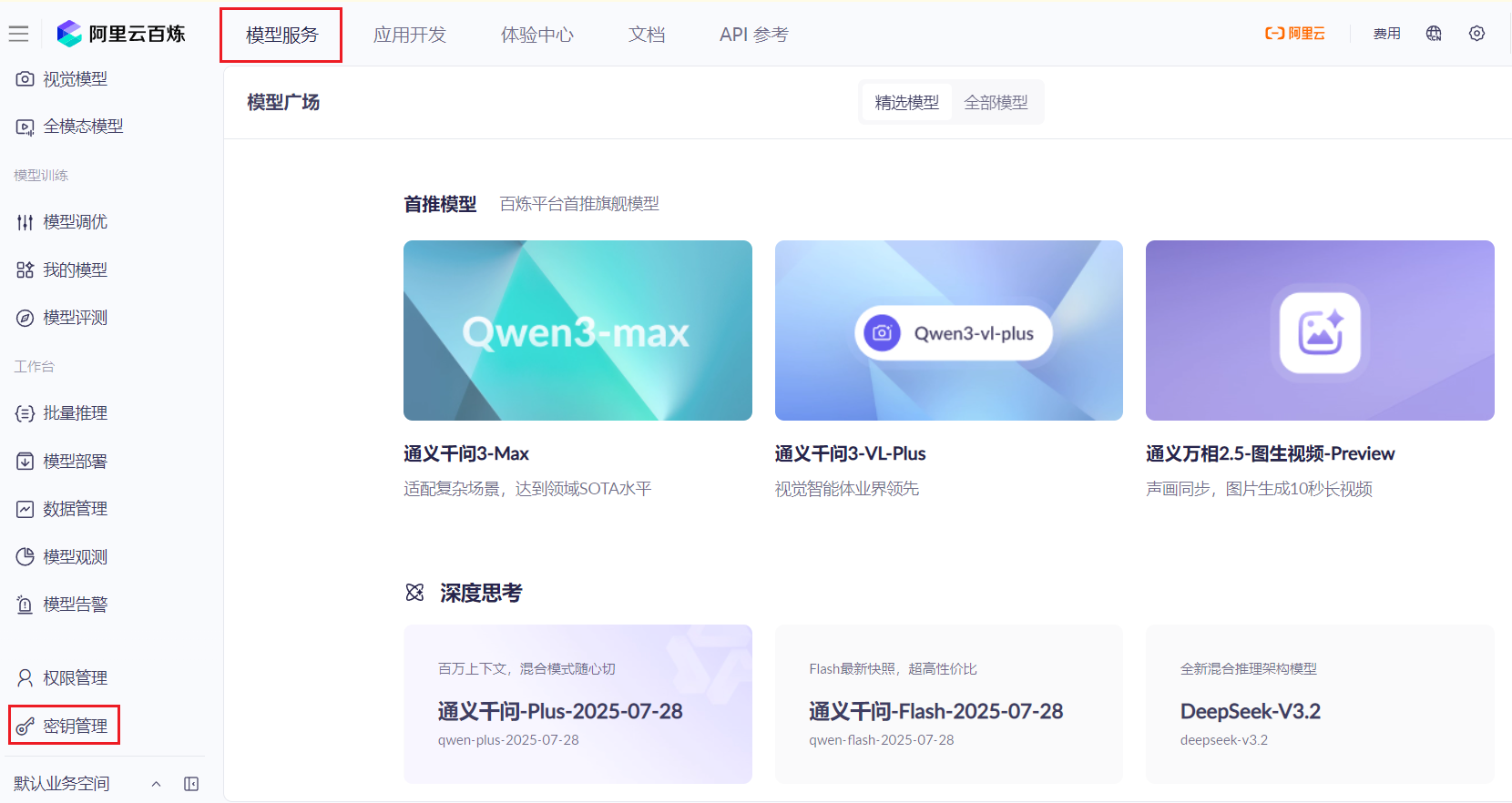This screenshot has height=803, width=1512.
Task: Open the Qwen3-max banner thumbnail
Action: click(x=577, y=330)
